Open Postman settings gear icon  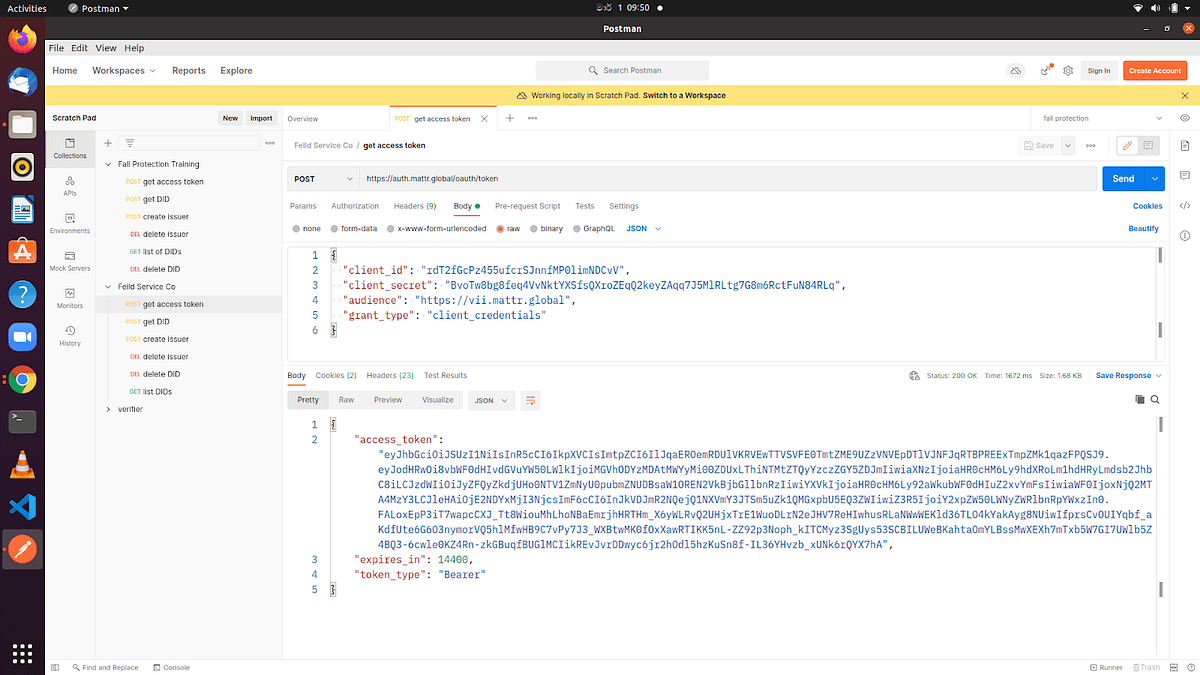coord(1068,71)
